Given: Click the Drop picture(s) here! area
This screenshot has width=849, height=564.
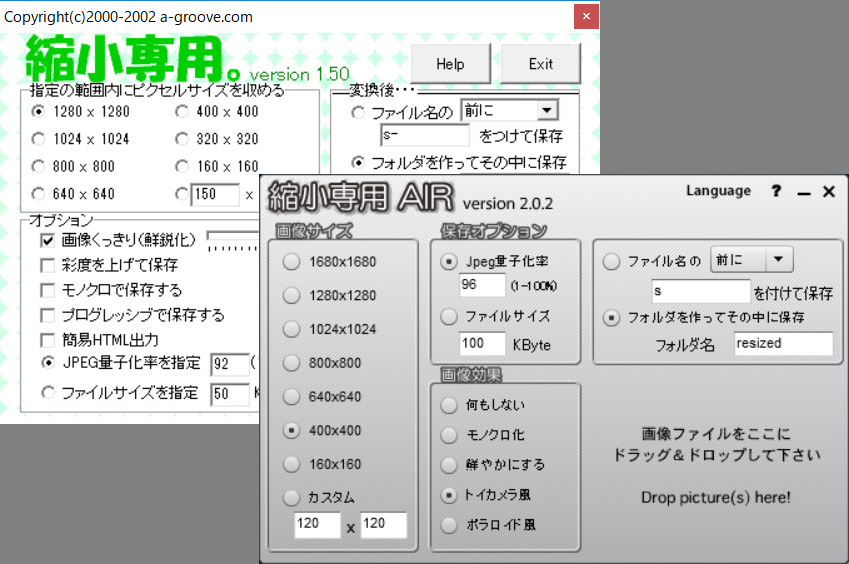Looking at the screenshot, I should (716, 497).
